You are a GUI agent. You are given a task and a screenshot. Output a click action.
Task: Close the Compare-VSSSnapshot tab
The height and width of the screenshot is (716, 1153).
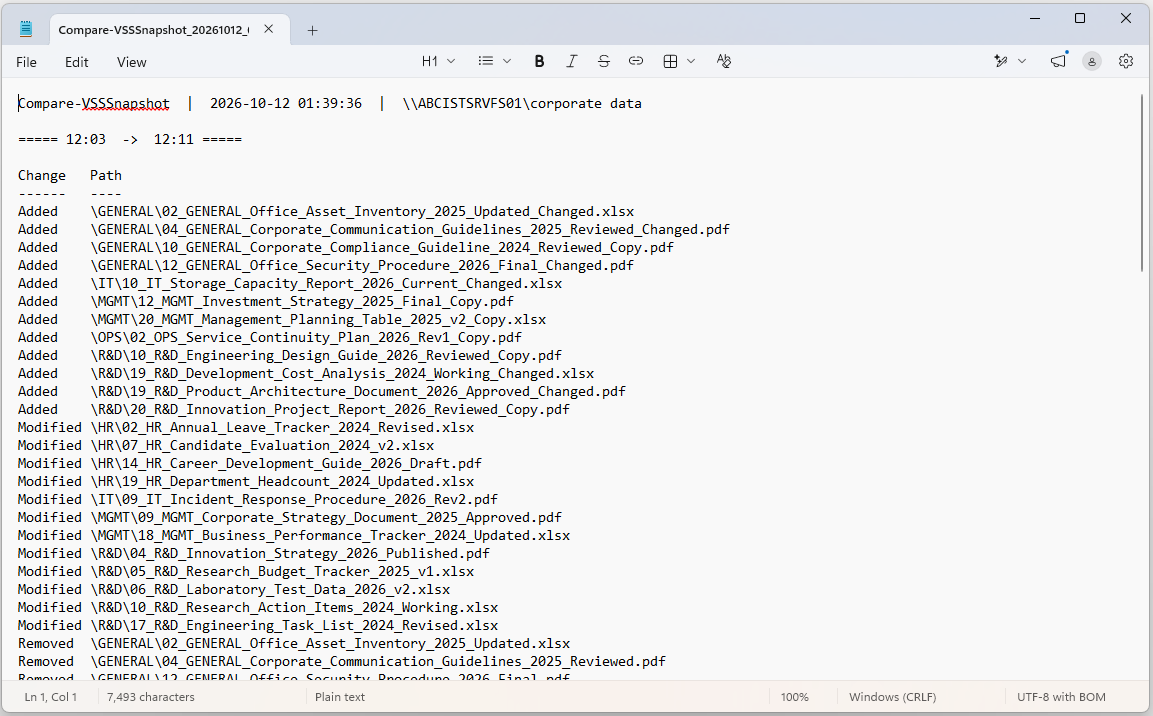[268, 29]
